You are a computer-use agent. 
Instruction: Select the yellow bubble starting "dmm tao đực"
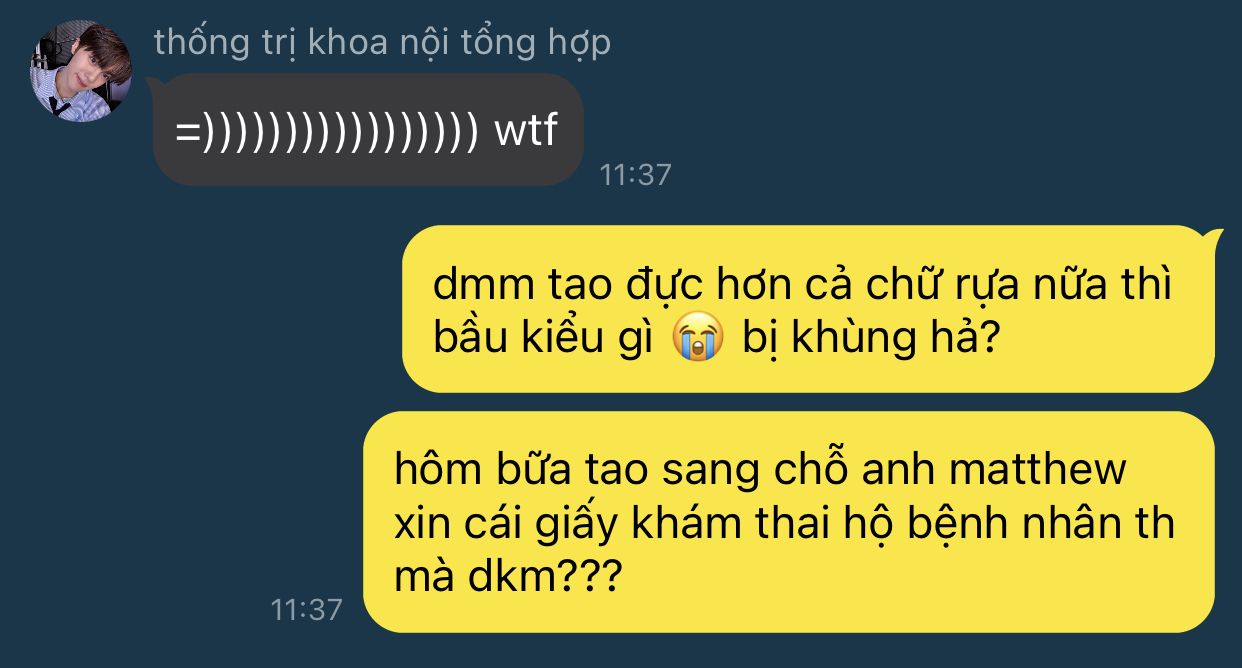[x=808, y=310]
